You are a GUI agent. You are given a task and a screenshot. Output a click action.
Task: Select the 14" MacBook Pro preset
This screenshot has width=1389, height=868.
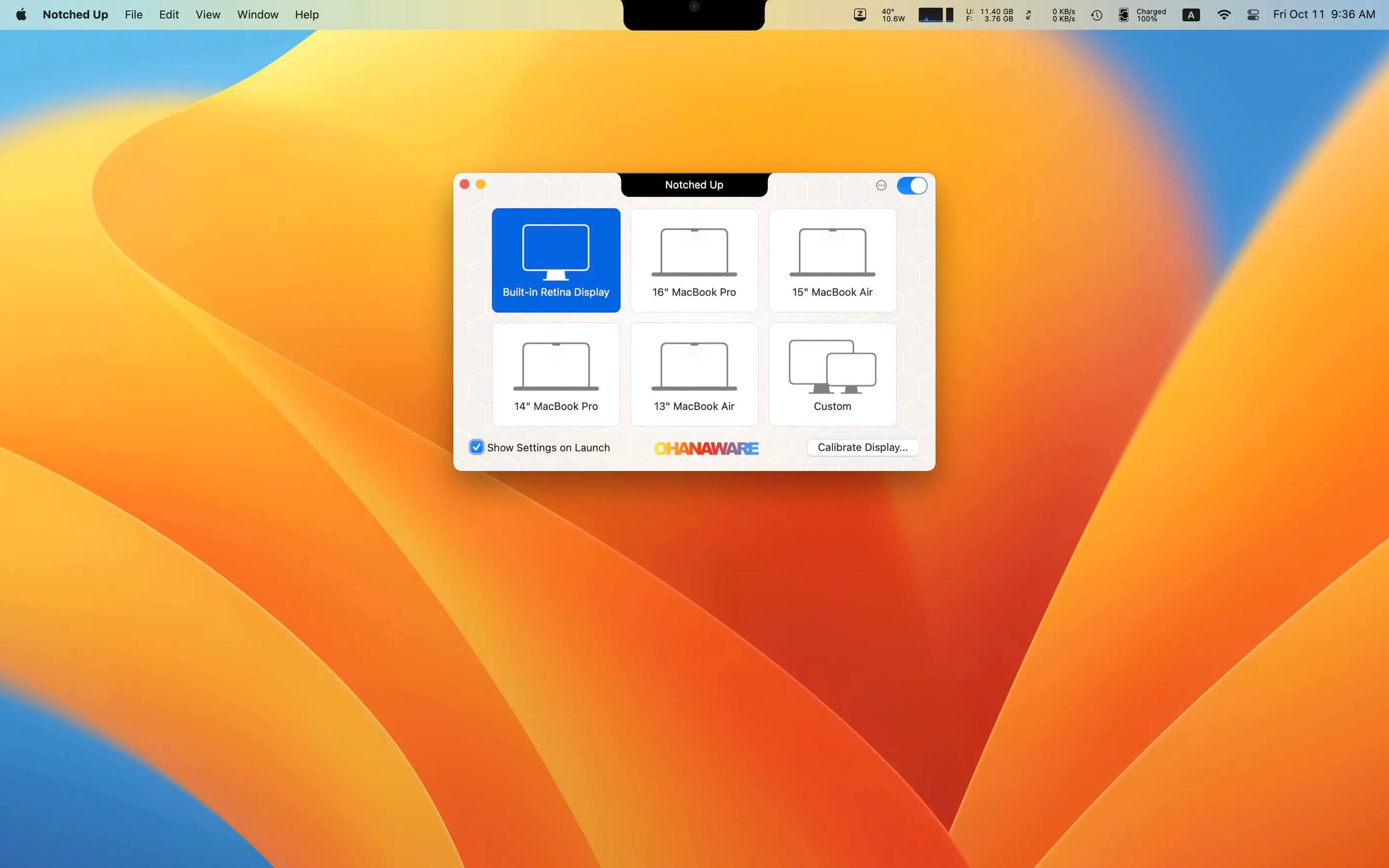pyautogui.click(x=556, y=374)
